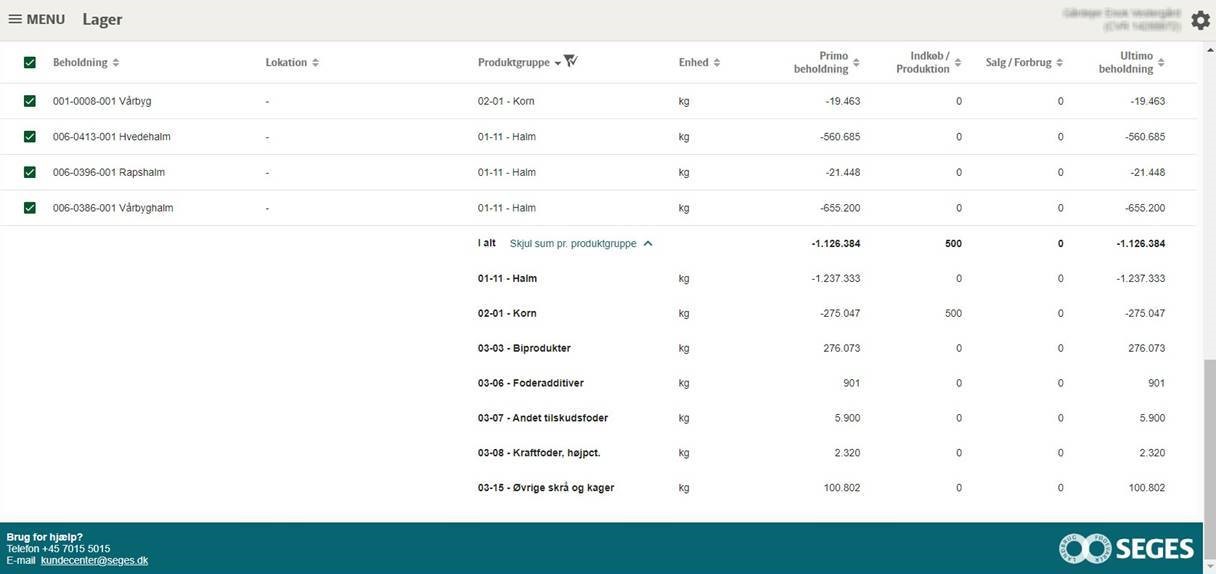Screen dimensions: 1216x574
Task: Click 02-01 - Korn summary row
Action: [507, 313]
